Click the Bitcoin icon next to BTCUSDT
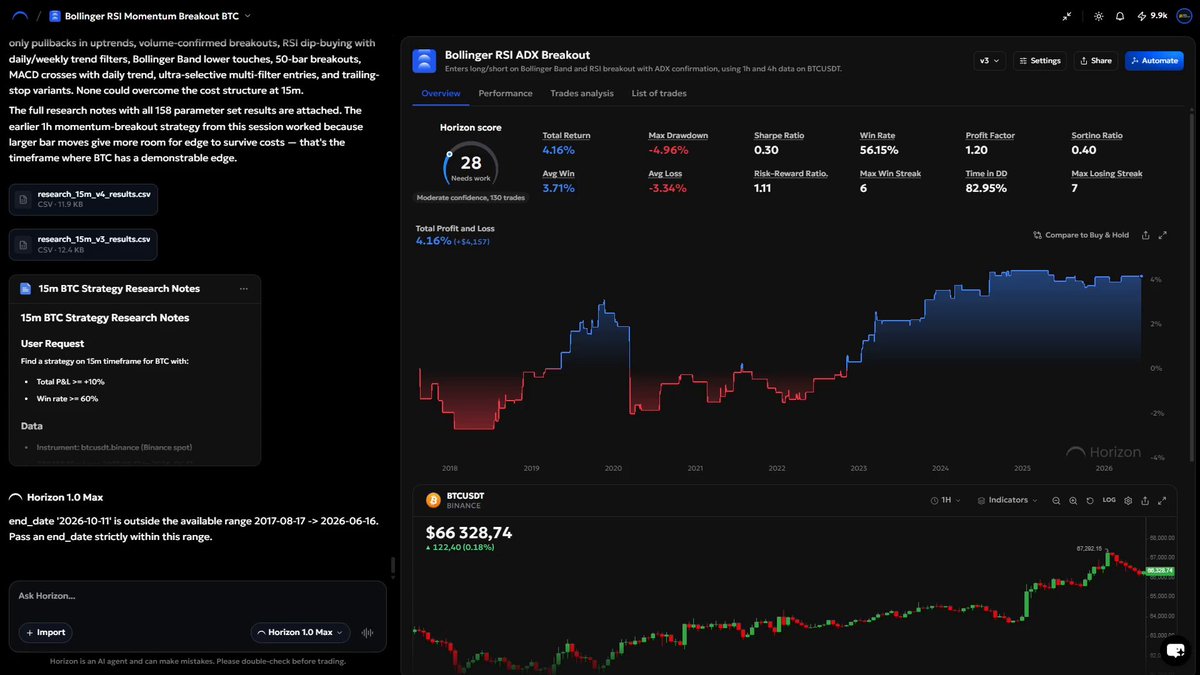 coord(434,500)
